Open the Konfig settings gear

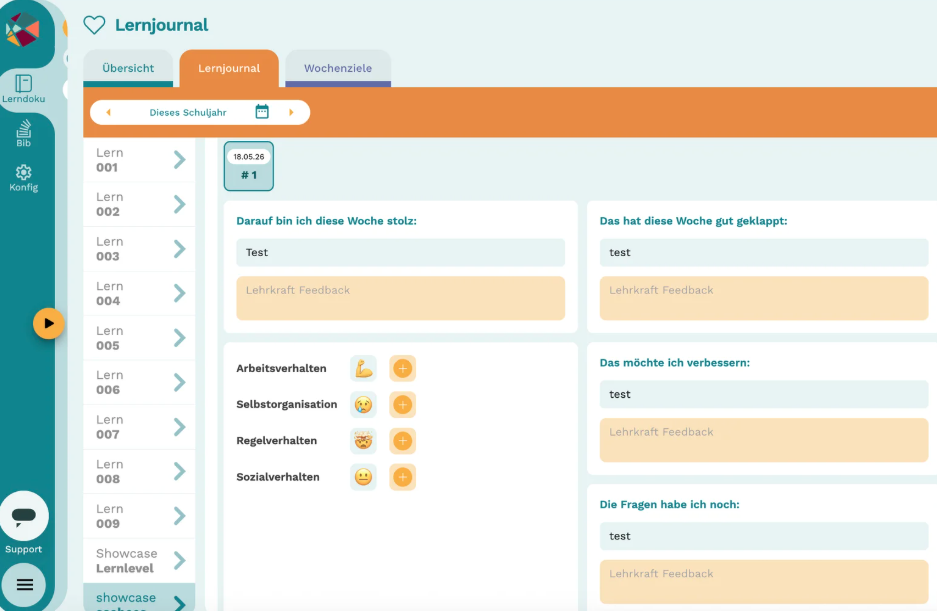pos(23,178)
